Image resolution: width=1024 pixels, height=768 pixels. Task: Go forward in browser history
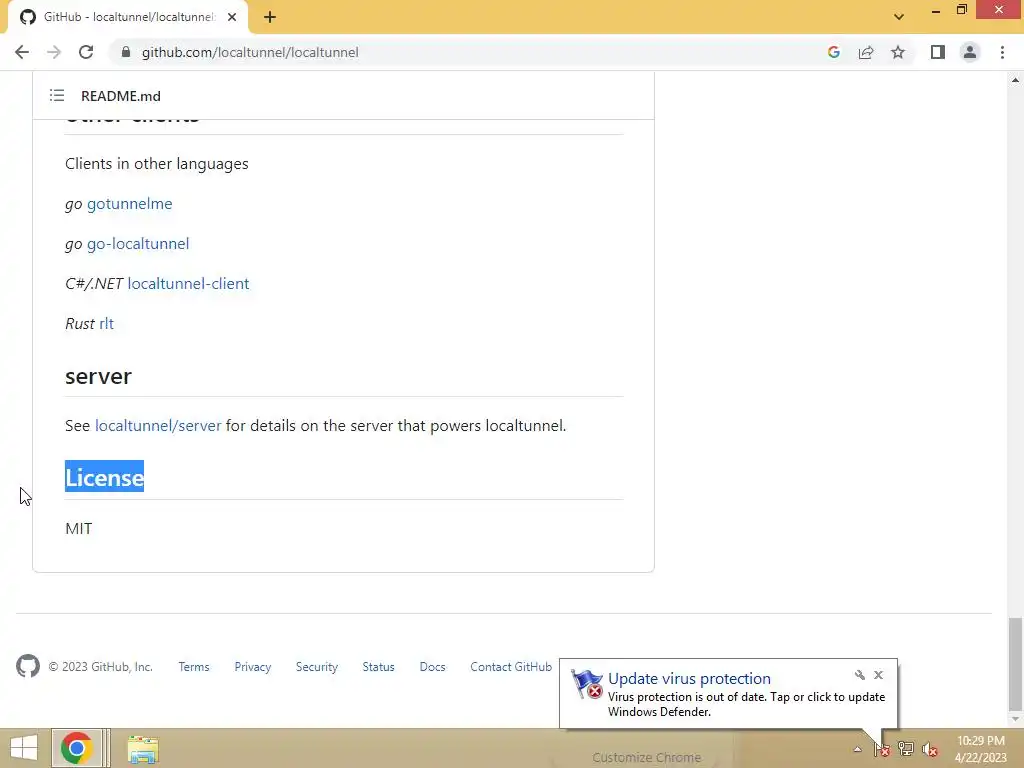(x=54, y=52)
